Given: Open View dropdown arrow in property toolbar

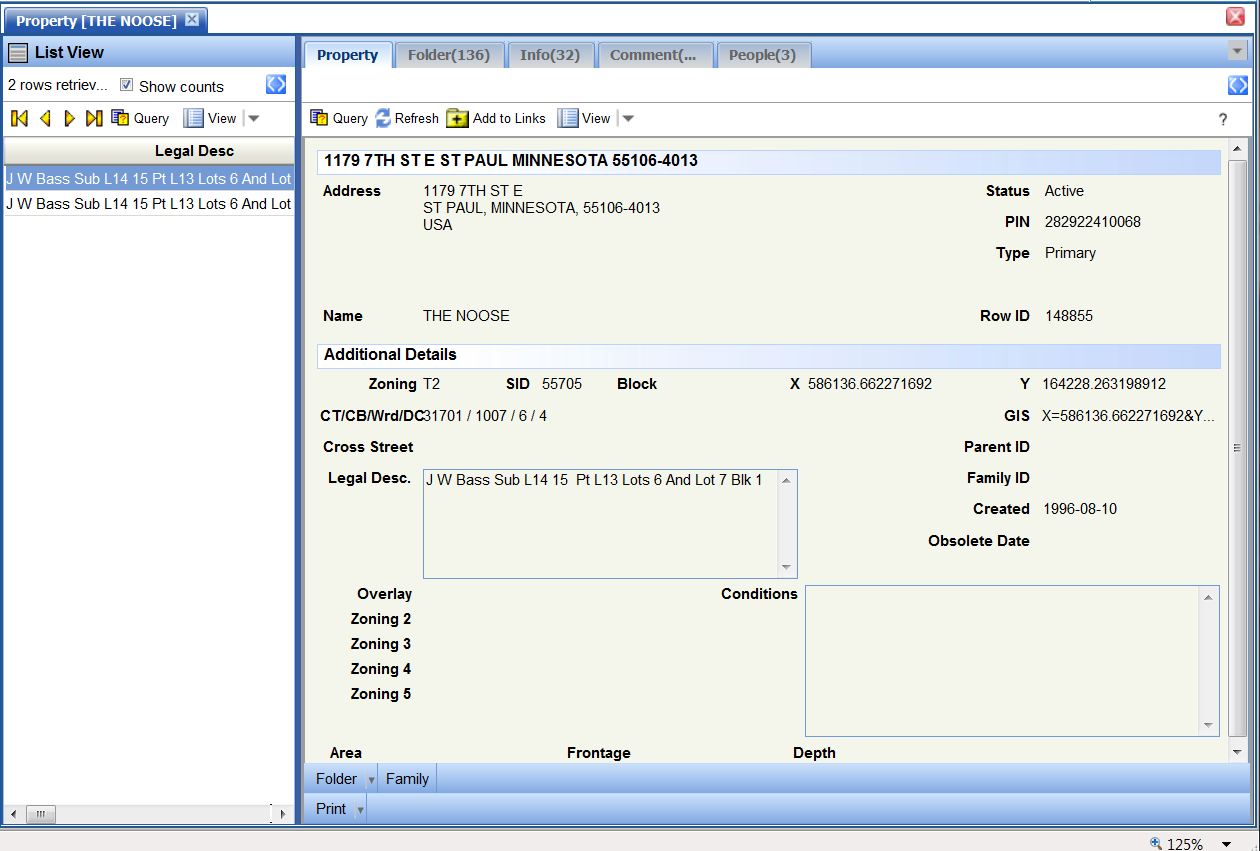Looking at the screenshot, I should pos(628,118).
